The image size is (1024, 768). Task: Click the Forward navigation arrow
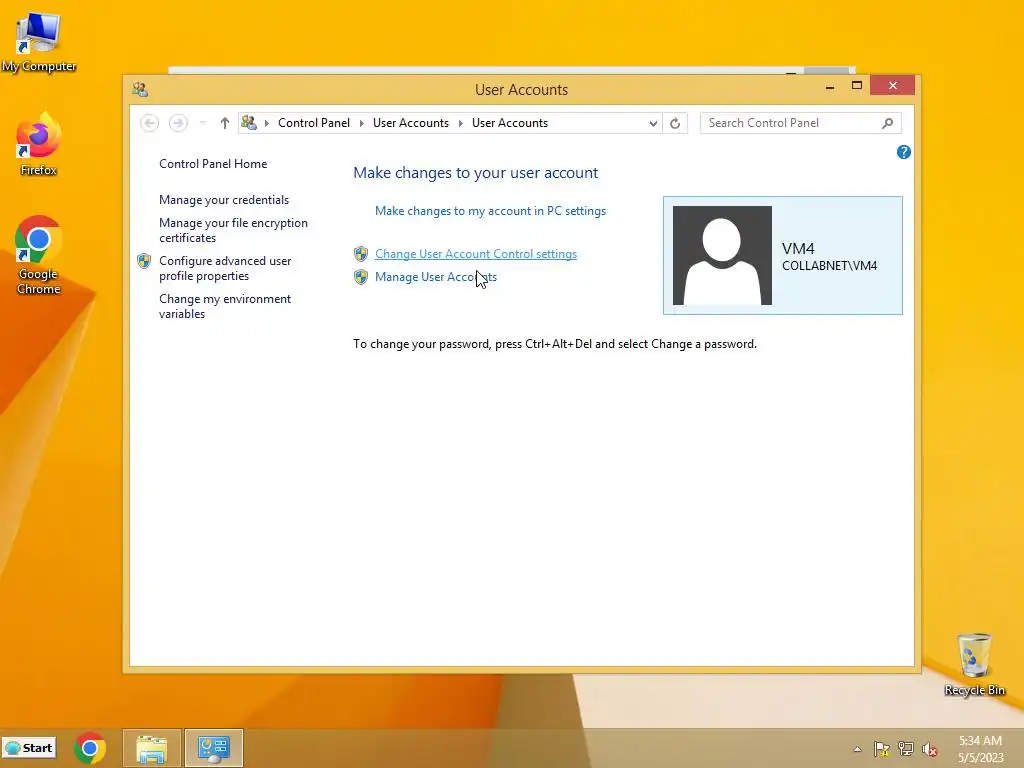coord(178,123)
